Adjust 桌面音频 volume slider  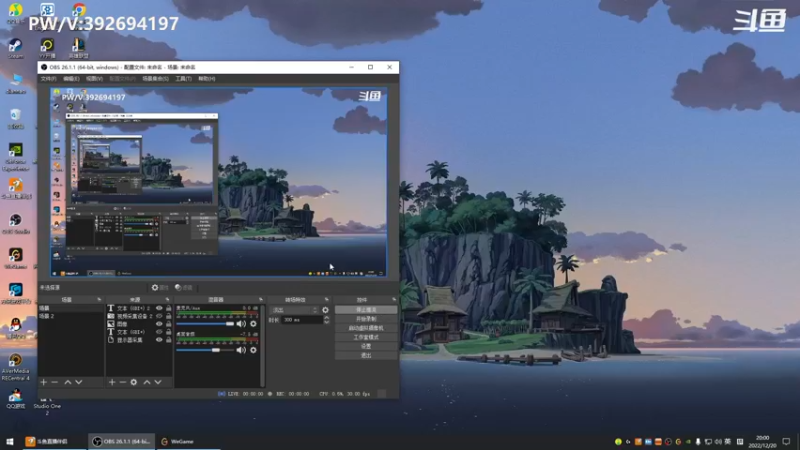[x=205, y=351]
